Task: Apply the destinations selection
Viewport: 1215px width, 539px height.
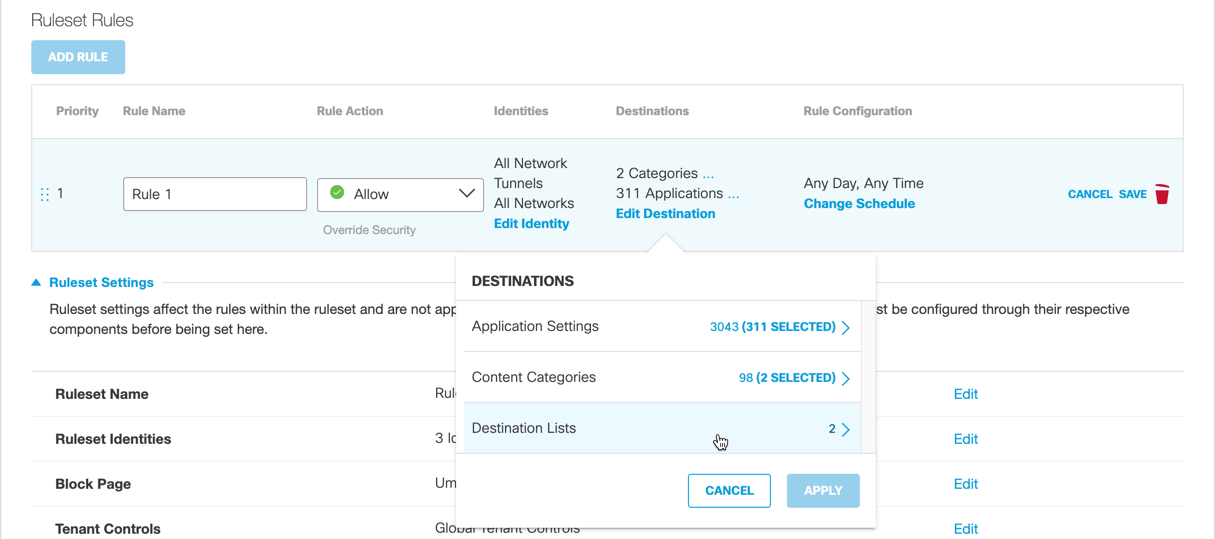Action: click(822, 491)
